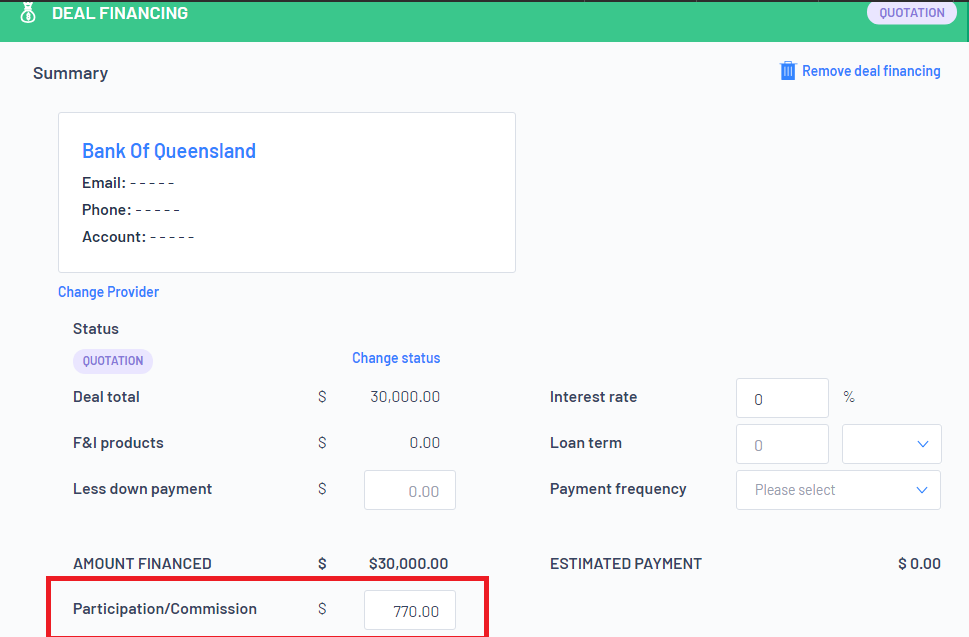Click the QUOTATION badge in the green header
This screenshot has width=969, height=637.
[x=911, y=13]
